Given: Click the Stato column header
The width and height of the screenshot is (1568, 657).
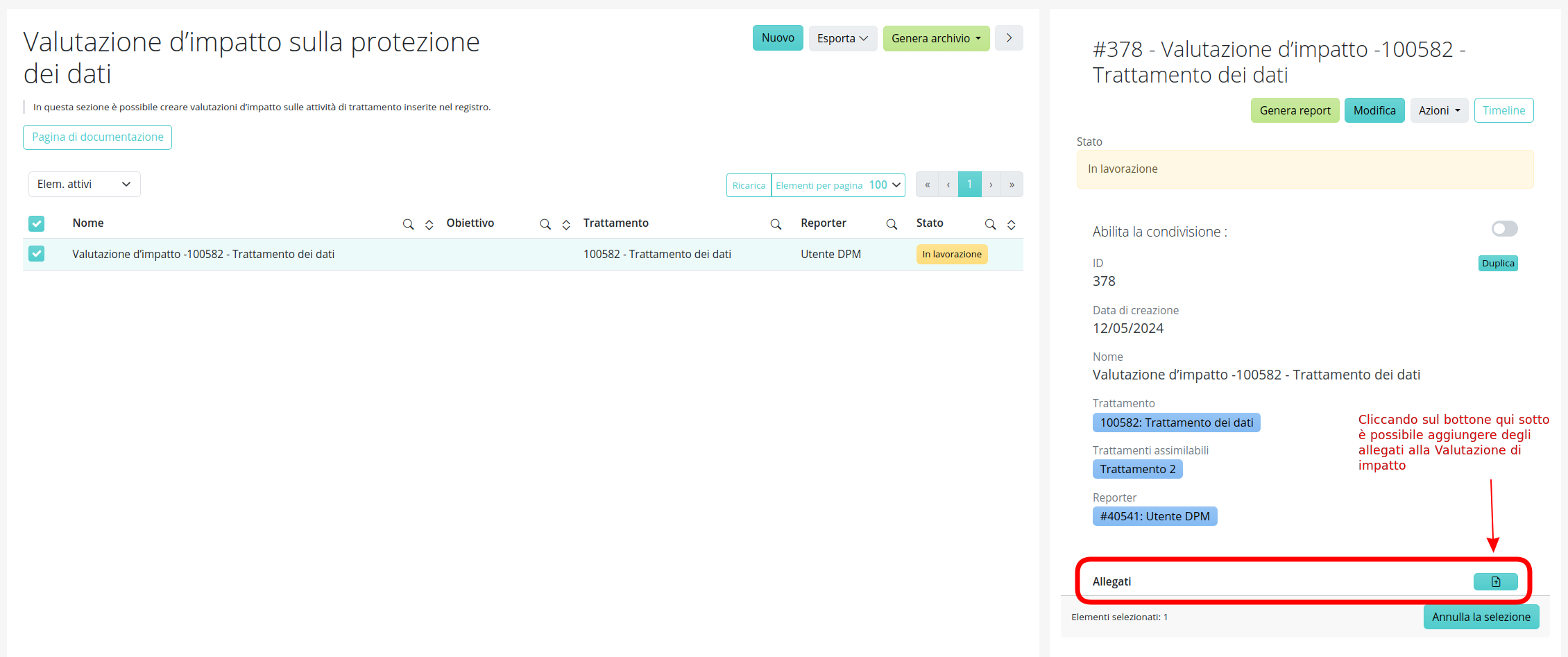Looking at the screenshot, I should pos(929,223).
